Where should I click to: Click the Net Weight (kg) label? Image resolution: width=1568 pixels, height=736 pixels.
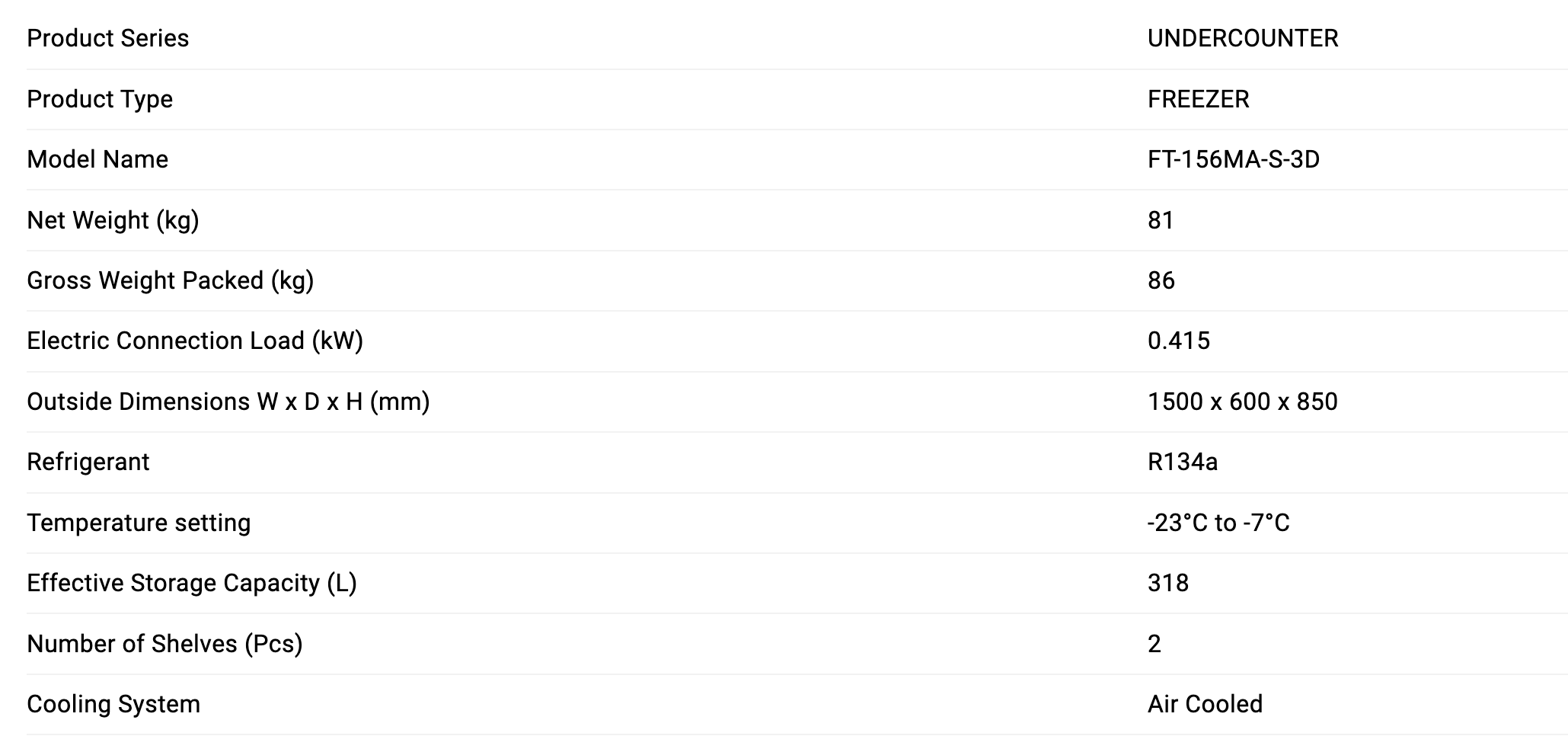coord(113,220)
